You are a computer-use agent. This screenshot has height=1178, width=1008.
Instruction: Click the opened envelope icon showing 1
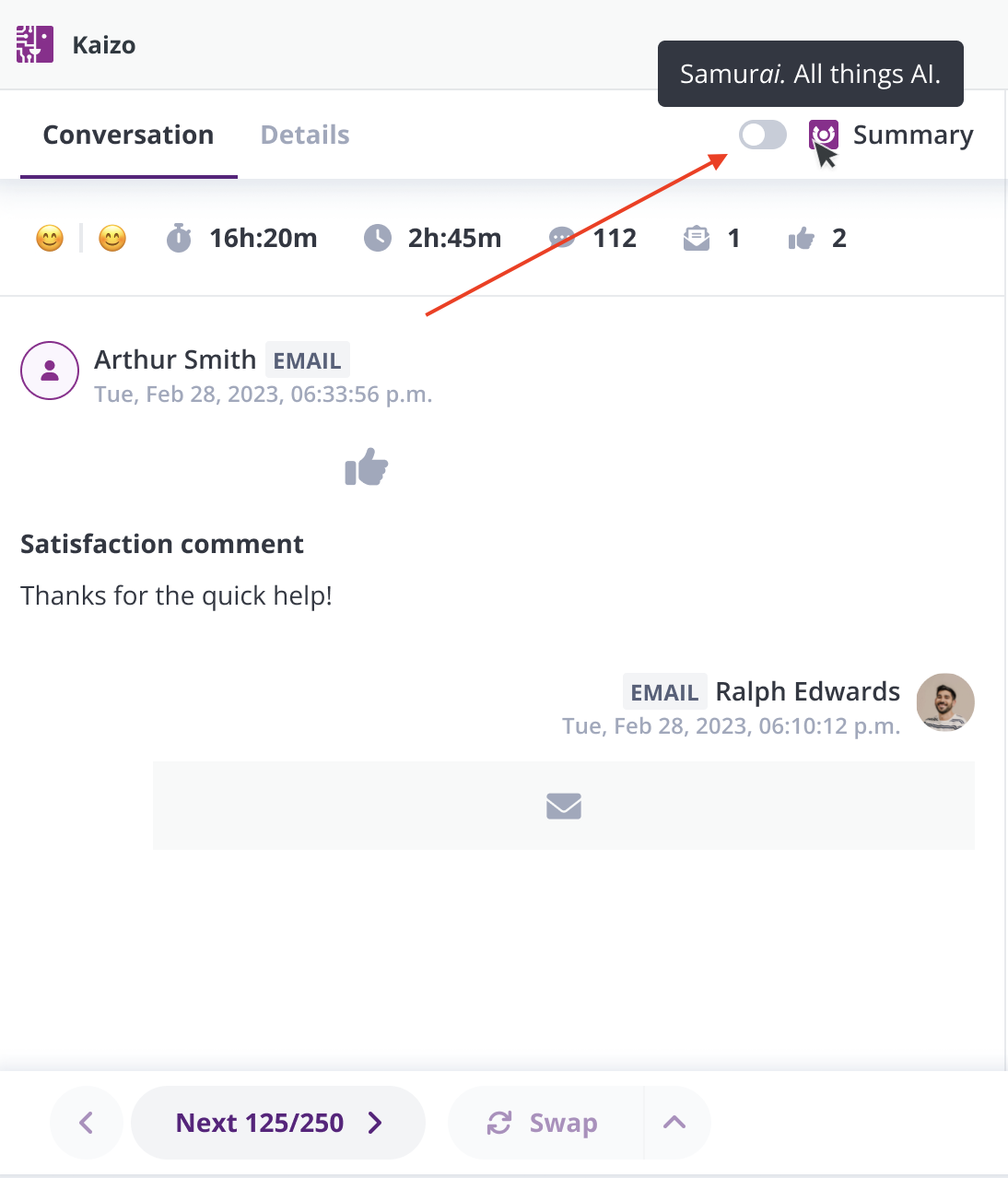pos(697,238)
